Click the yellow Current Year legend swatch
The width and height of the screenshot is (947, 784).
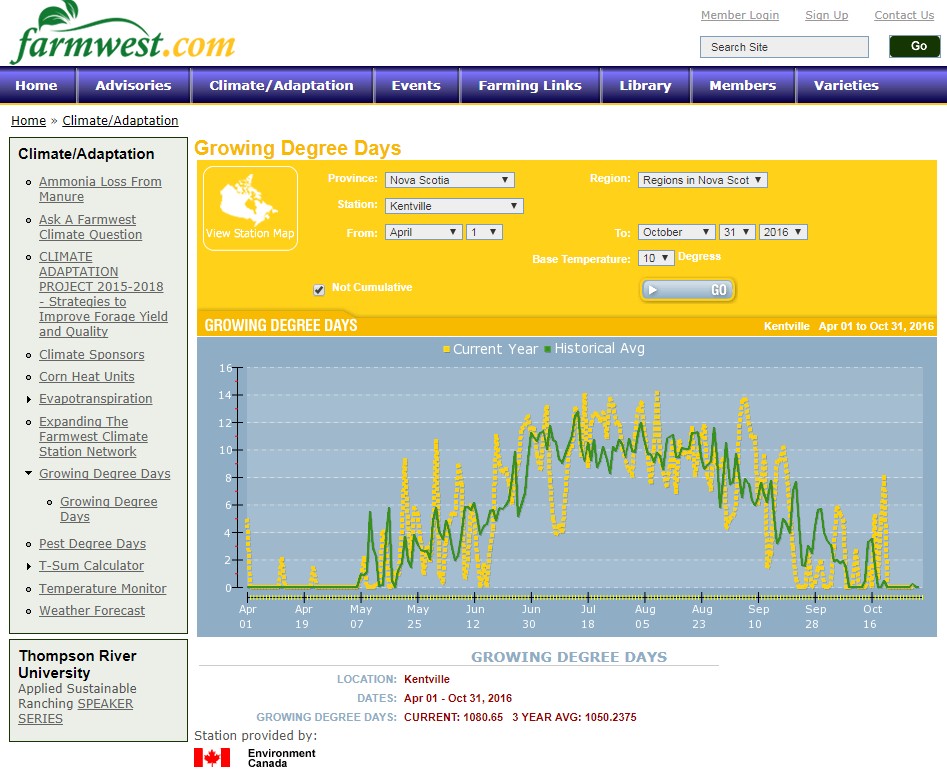[446, 350]
